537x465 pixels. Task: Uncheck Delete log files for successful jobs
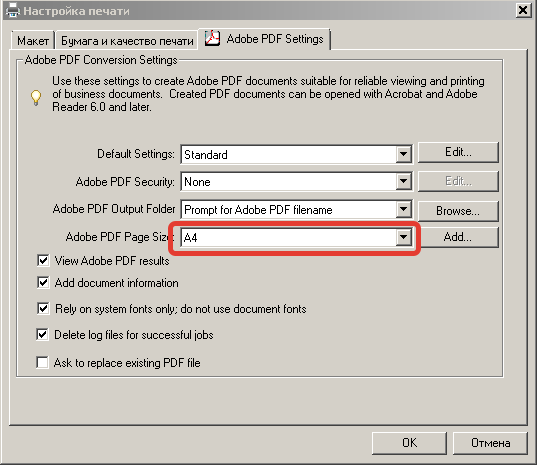[x=42, y=335]
